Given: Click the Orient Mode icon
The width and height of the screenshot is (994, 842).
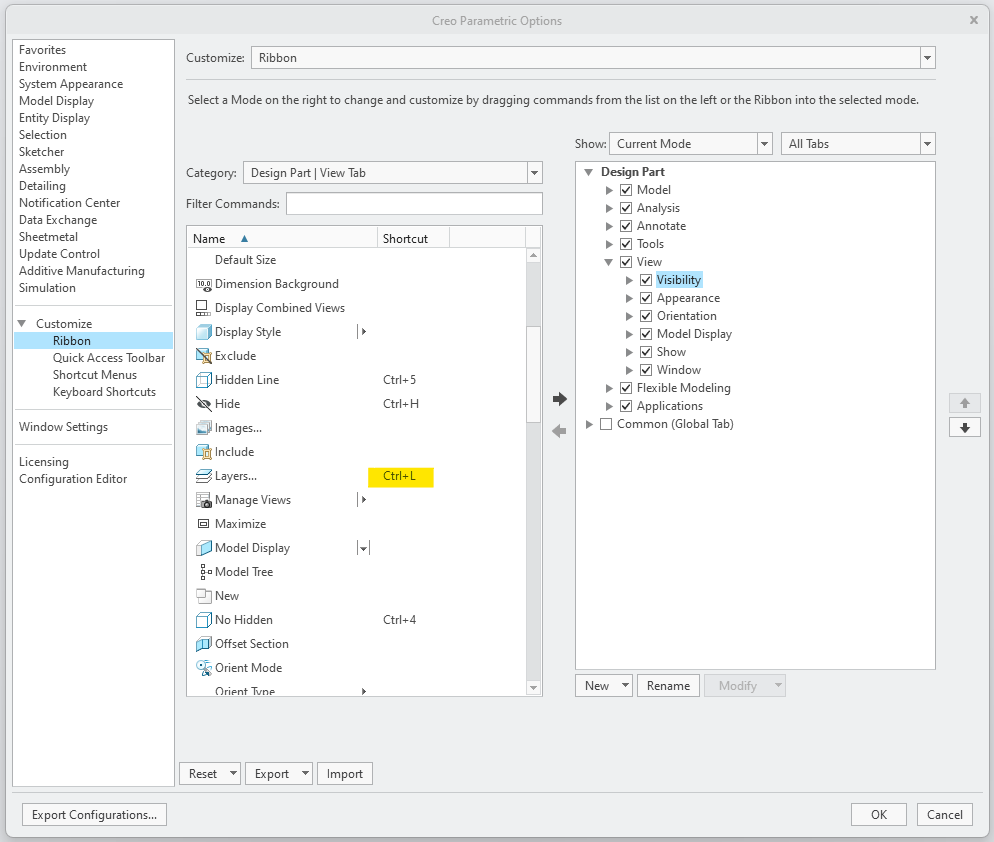Looking at the screenshot, I should [x=204, y=668].
